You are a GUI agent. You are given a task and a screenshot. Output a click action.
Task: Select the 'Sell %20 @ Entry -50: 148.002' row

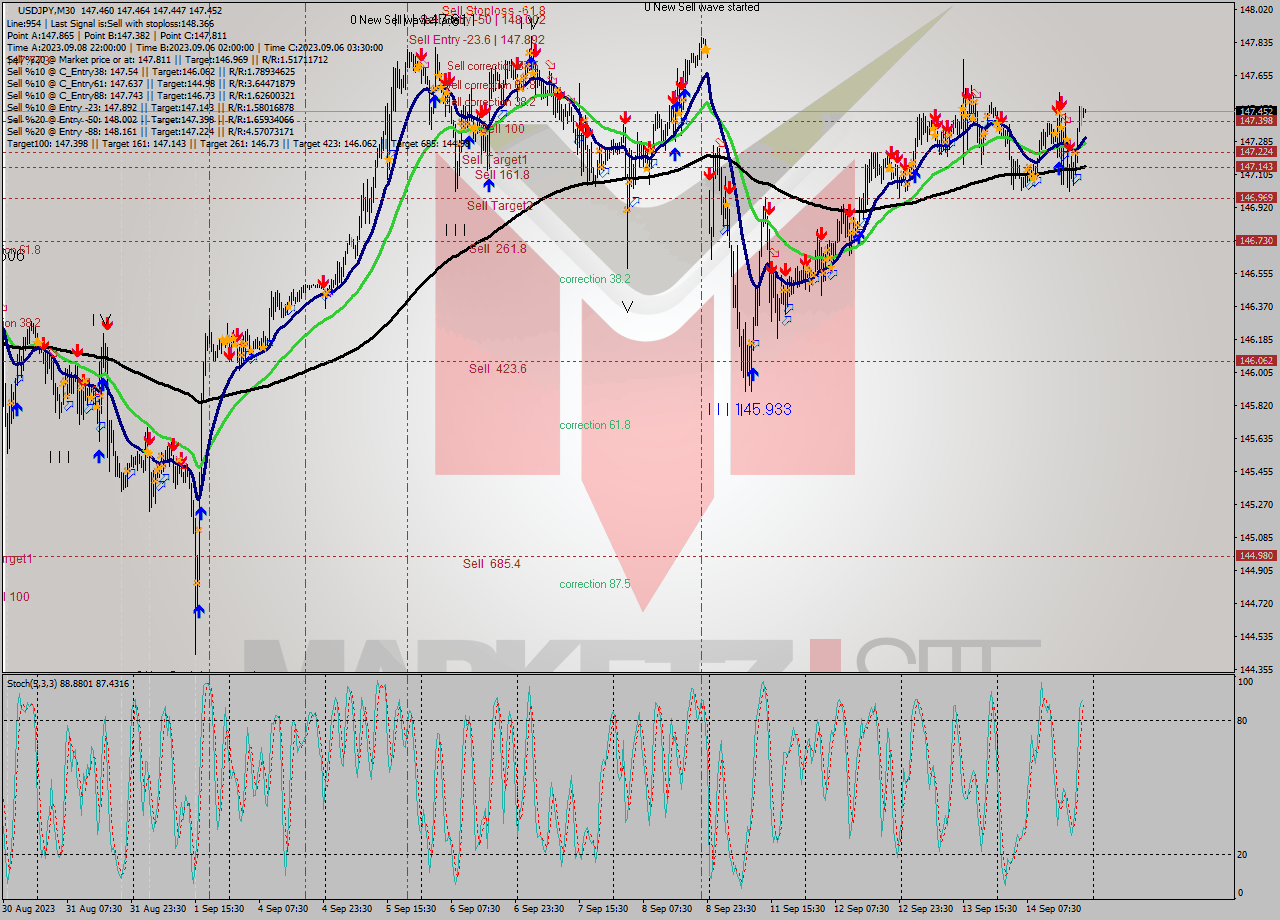pyautogui.click(x=150, y=119)
